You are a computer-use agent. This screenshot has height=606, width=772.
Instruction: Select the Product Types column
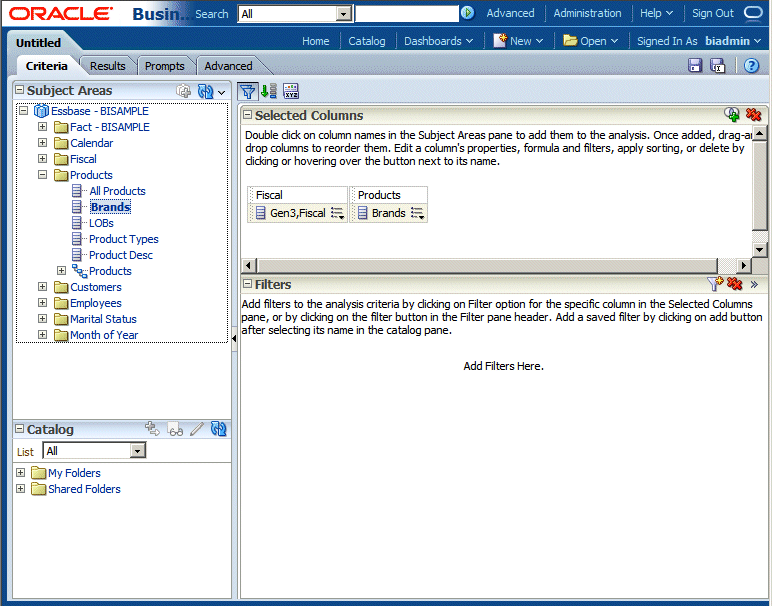124,239
